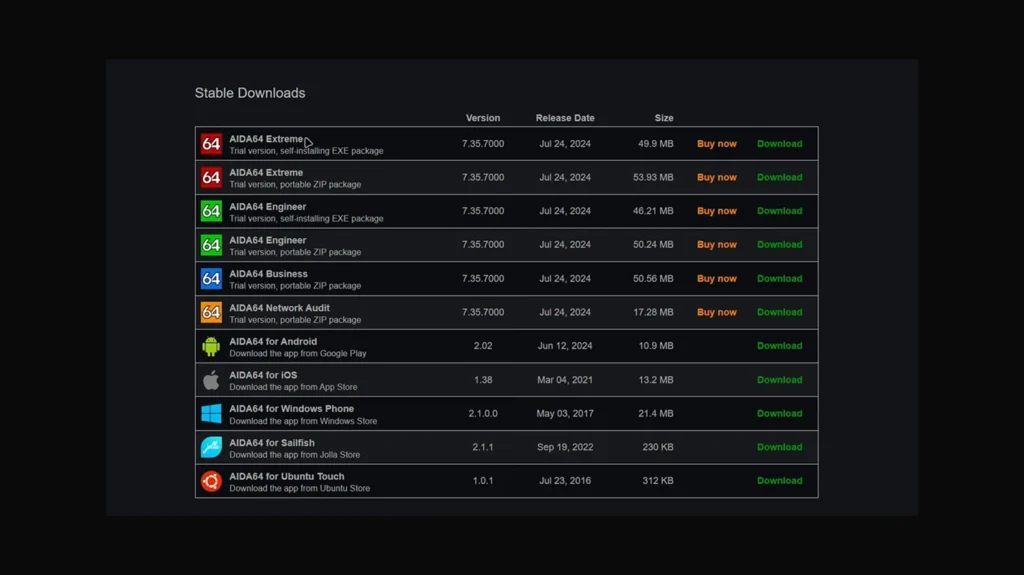Click the red AIDA64 Extreme EXE package icon
Image resolution: width=1024 pixels, height=575 pixels.
click(x=211, y=144)
